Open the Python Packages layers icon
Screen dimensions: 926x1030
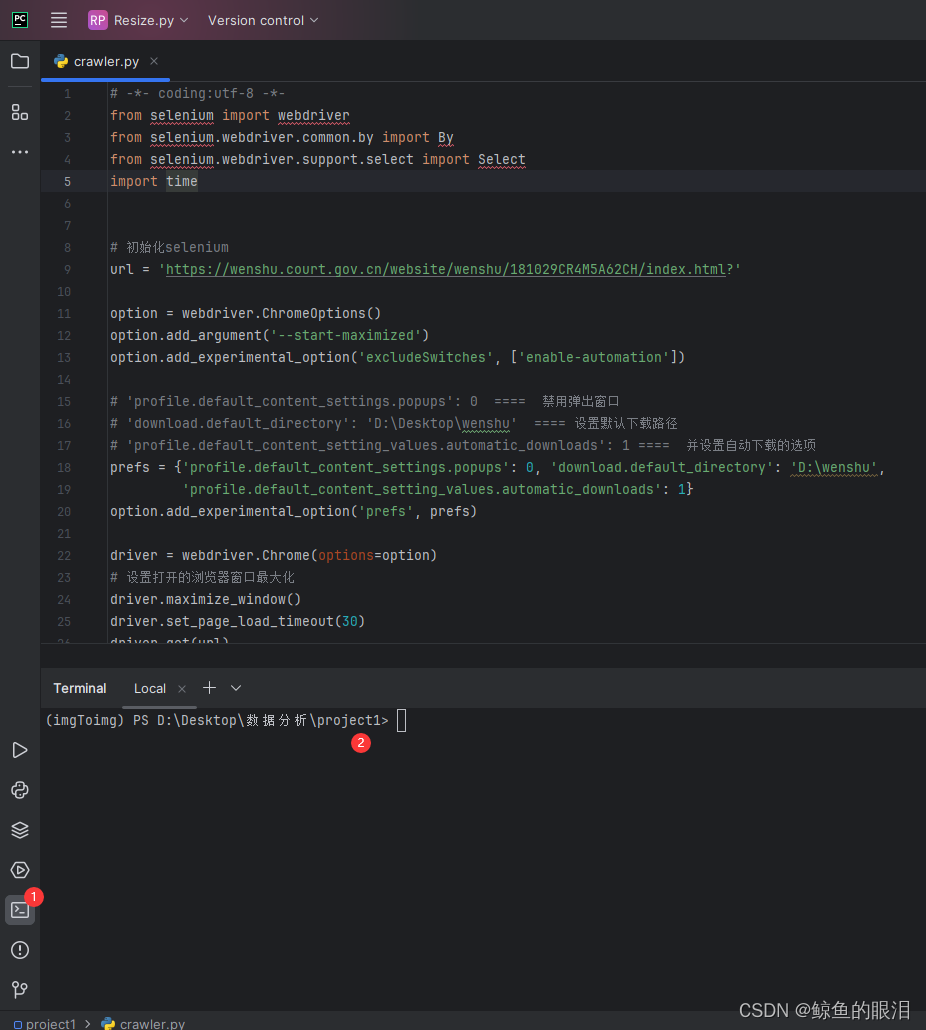pos(20,830)
